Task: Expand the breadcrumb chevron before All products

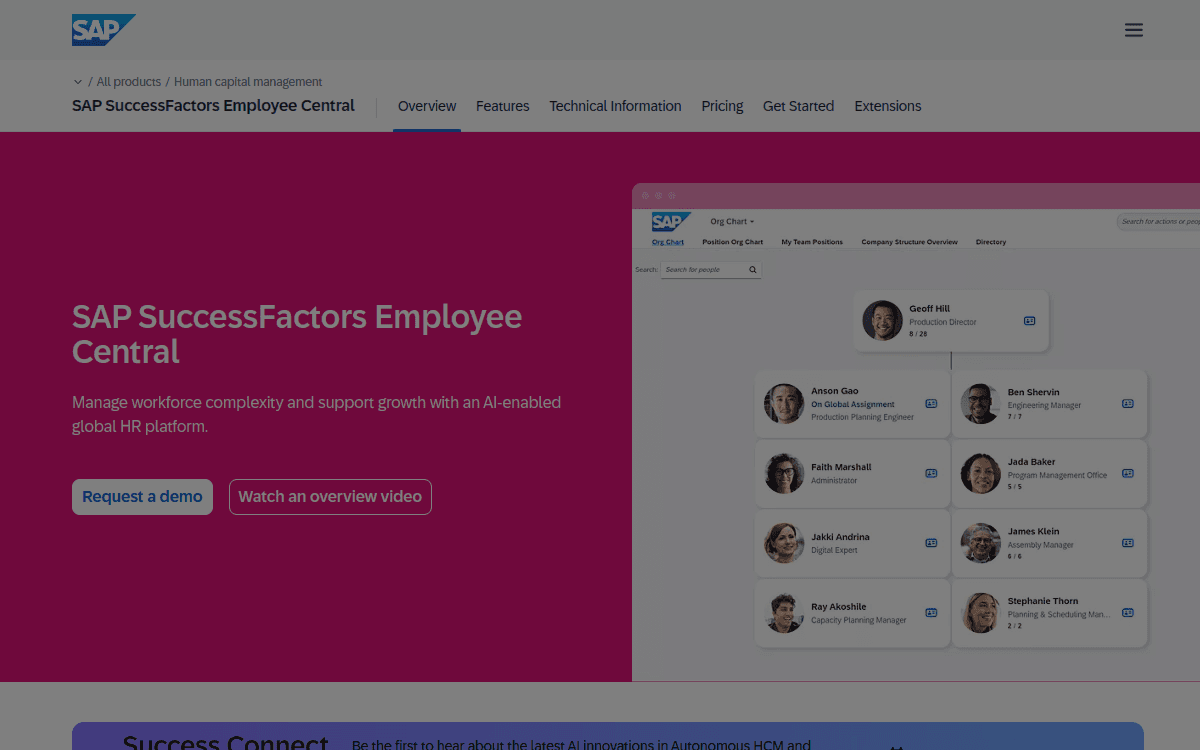Action: 78,82
